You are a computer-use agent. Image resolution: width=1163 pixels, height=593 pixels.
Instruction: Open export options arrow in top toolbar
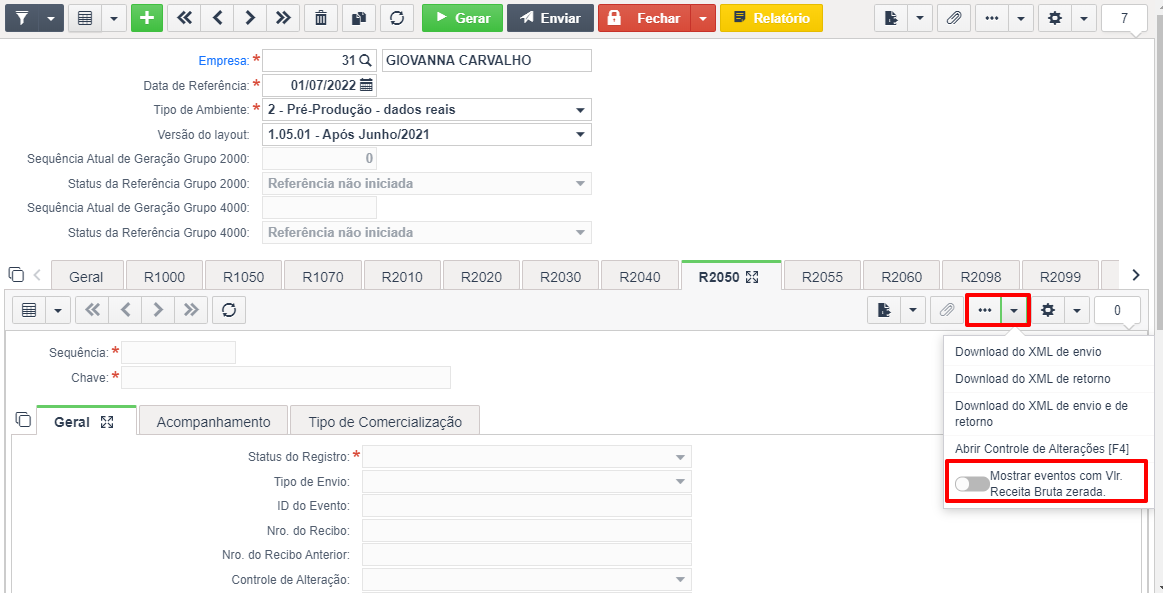click(x=920, y=19)
